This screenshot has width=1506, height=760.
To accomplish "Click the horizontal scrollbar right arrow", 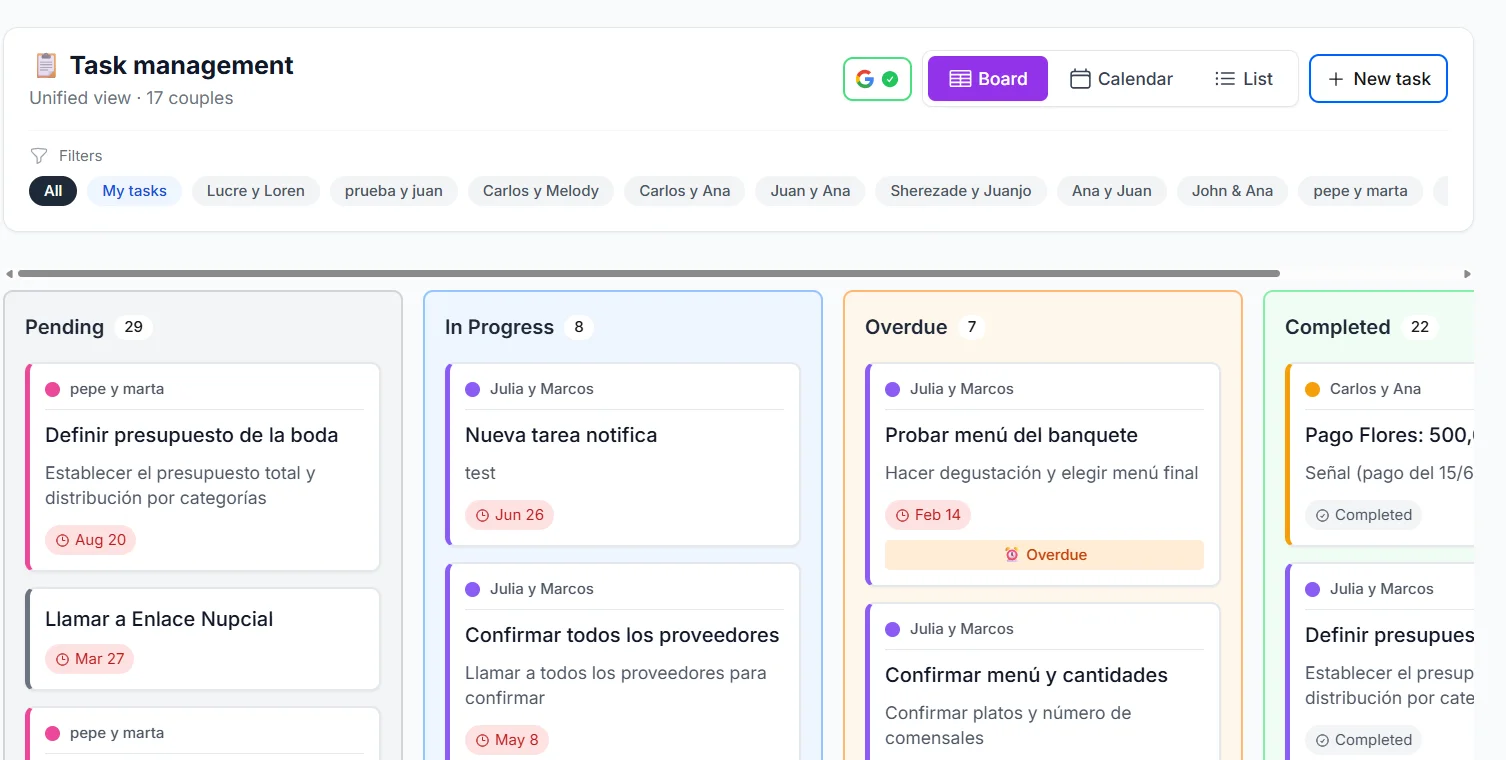I will [x=1467, y=273].
